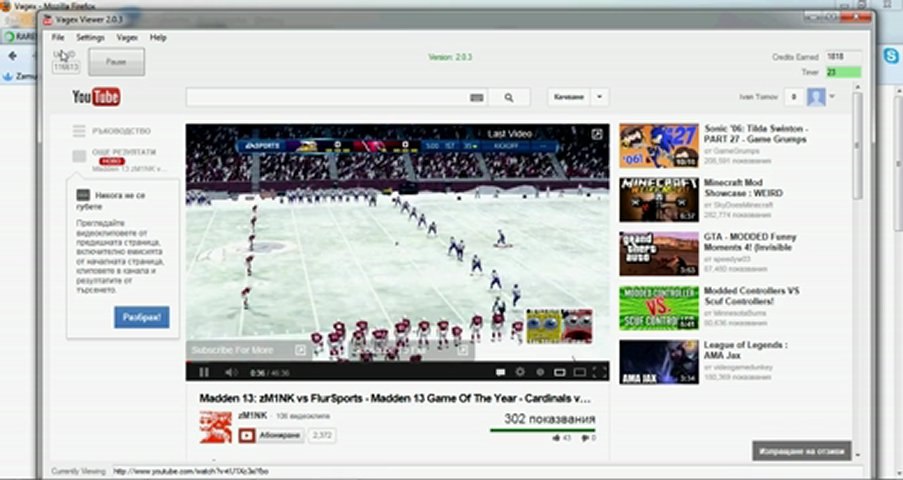Open GTA MODDED Funny Moments thumbnail
903x480 pixels.
click(x=659, y=254)
